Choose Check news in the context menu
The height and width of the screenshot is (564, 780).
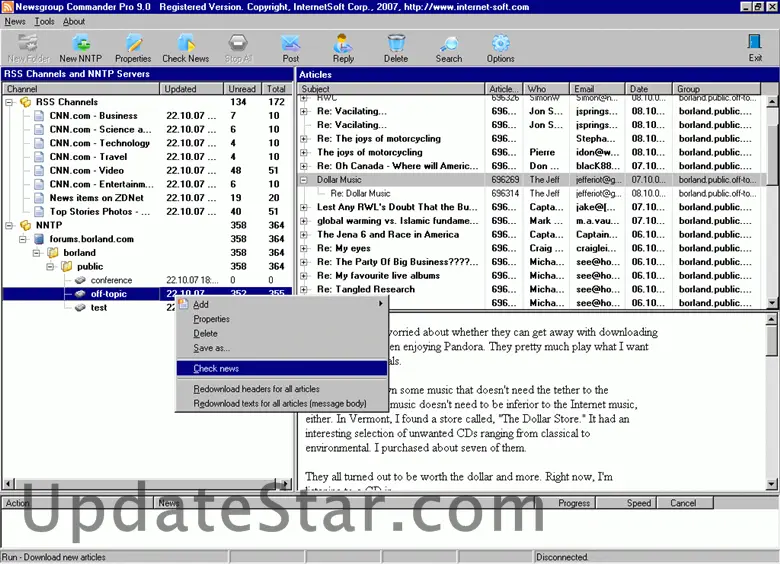pyautogui.click(x=216, y=369)
